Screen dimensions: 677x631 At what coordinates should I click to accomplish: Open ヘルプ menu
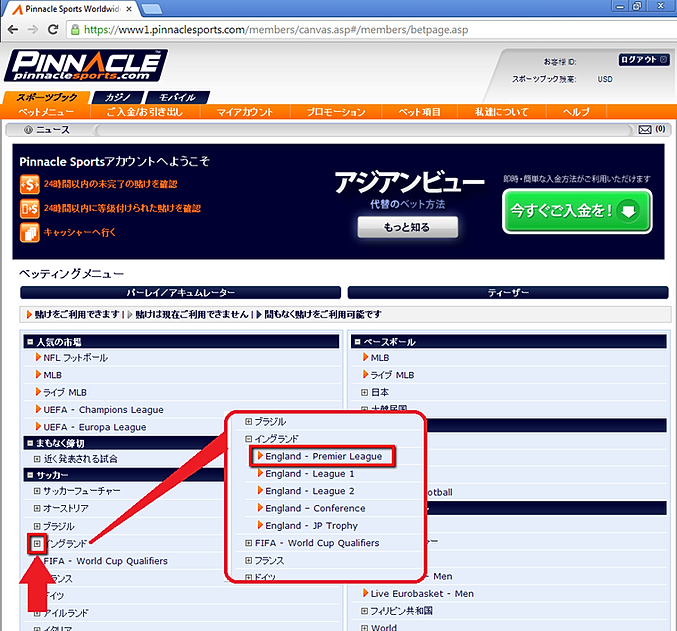coord(576,112)
